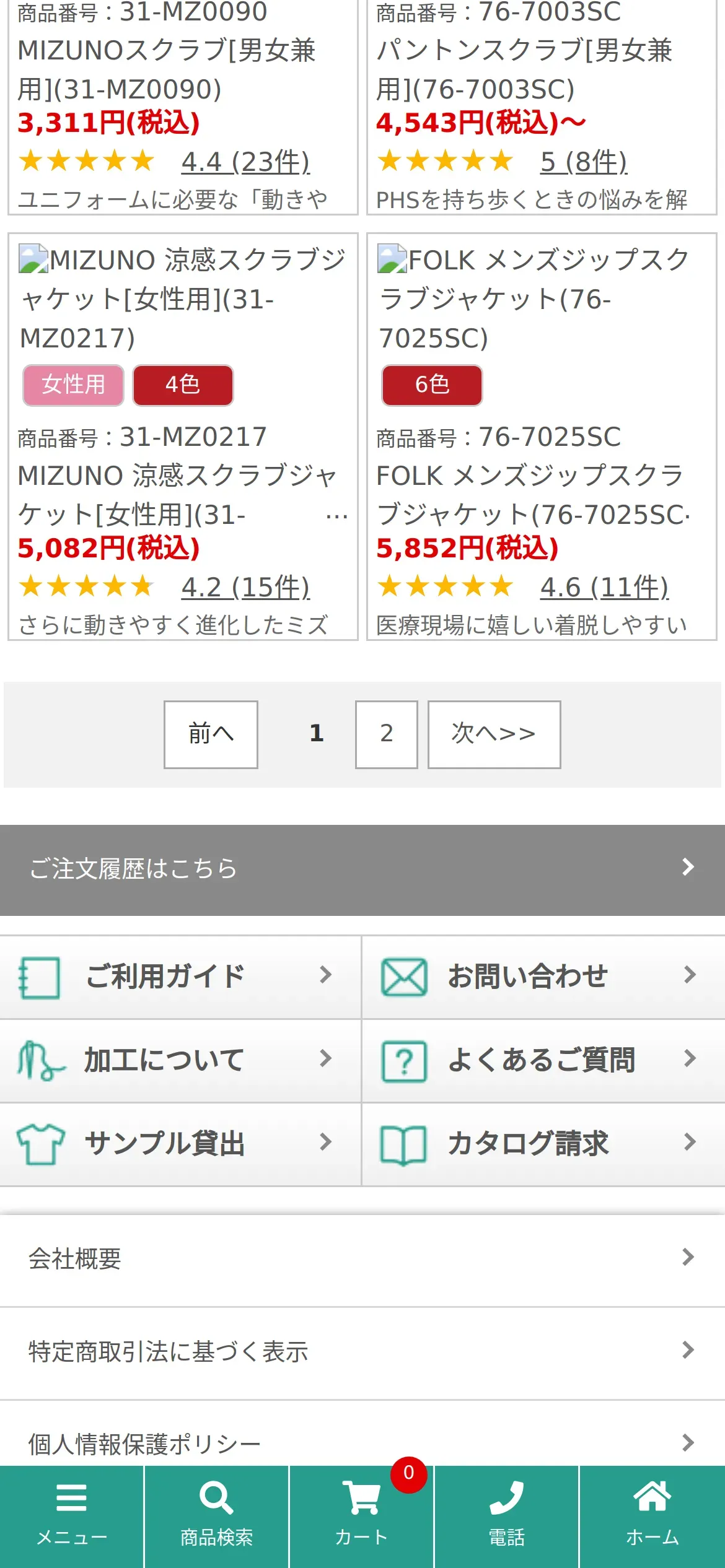Screen dimensions: 725x1568
Task: Tap the 商品検索 magnifier icon
Action: pos(216,1497)
